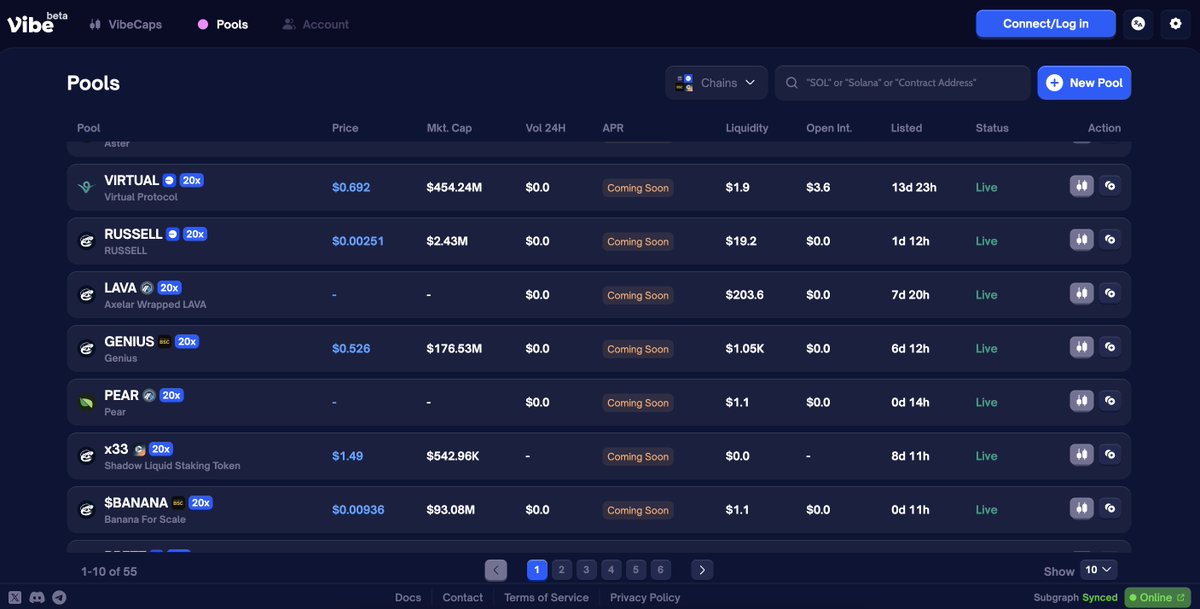
Task: Go to page 4 of pools
Action: 611,570
